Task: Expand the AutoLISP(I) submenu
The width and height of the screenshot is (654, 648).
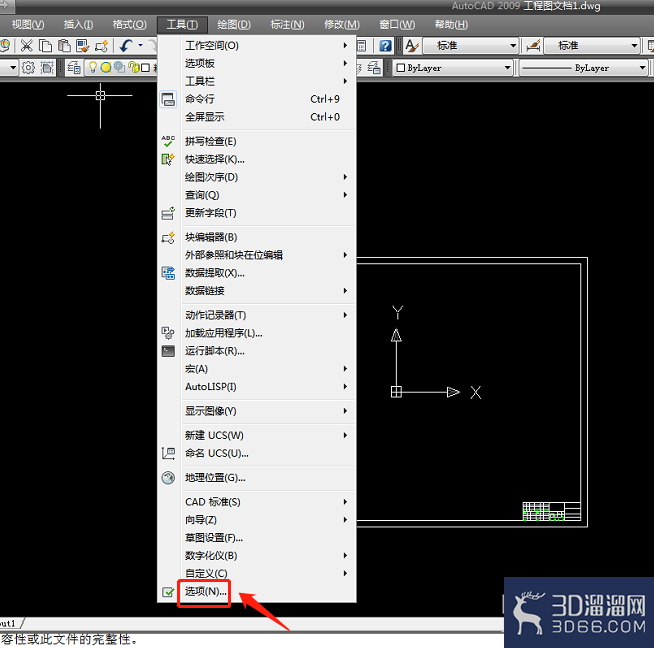Action: [257, 387]
